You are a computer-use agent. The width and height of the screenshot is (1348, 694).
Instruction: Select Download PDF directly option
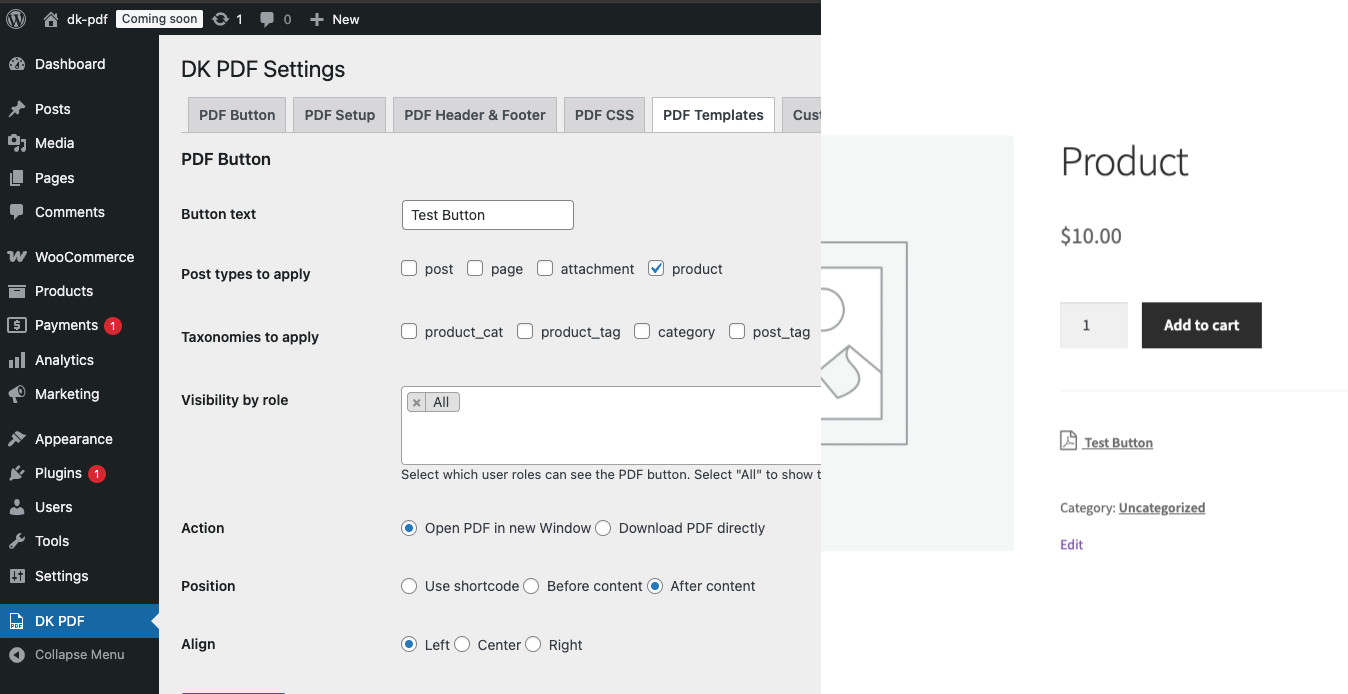click(x=603, y=528)
